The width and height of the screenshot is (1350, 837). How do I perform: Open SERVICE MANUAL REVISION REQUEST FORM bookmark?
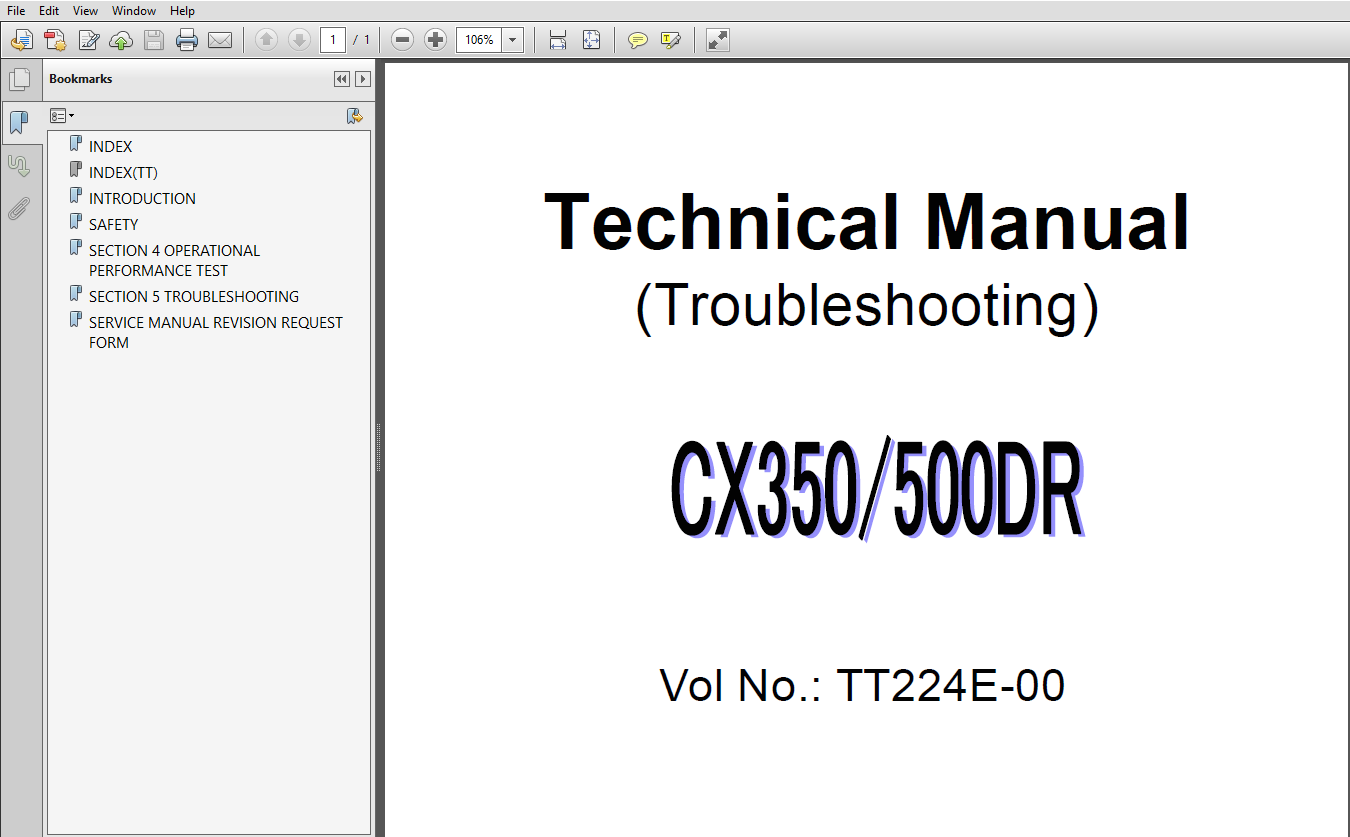(215, 332)
